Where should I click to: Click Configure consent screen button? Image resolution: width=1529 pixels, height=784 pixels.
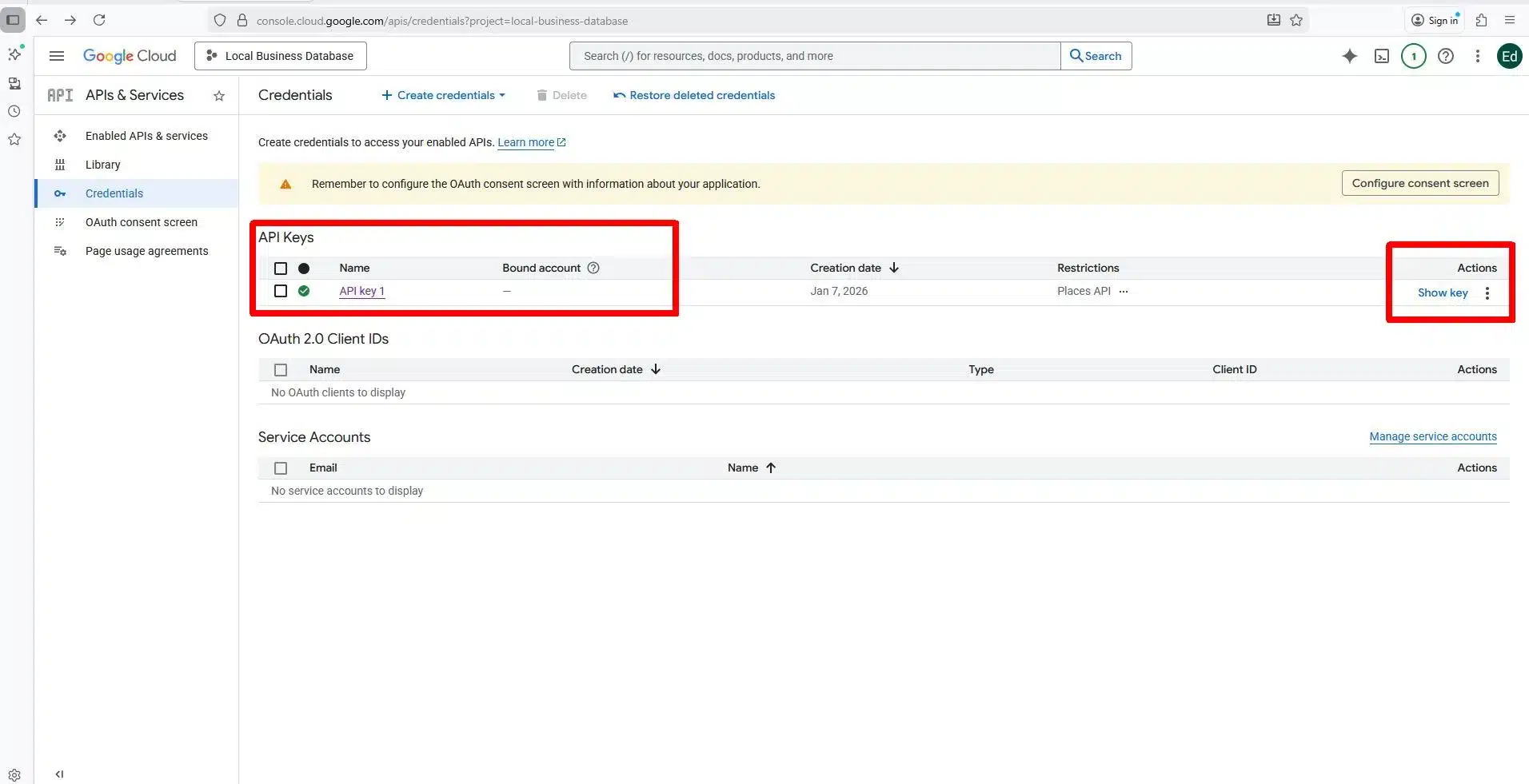[x=1419, y=183]
